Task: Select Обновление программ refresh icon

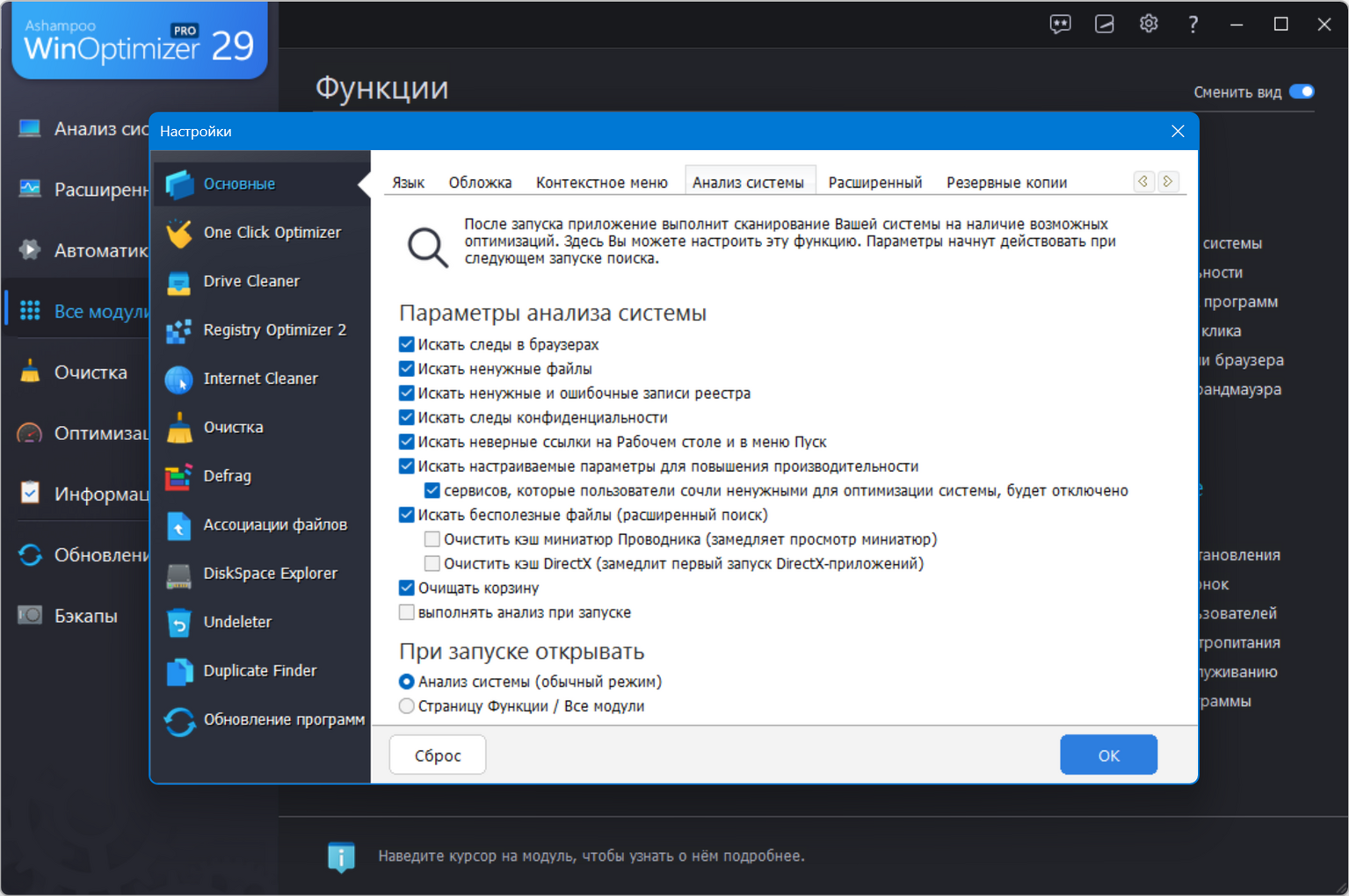Action: point(180,720)
